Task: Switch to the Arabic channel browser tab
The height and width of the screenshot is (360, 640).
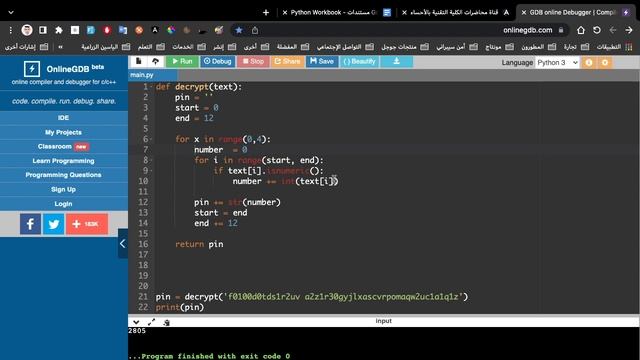Action: (455, 12)
